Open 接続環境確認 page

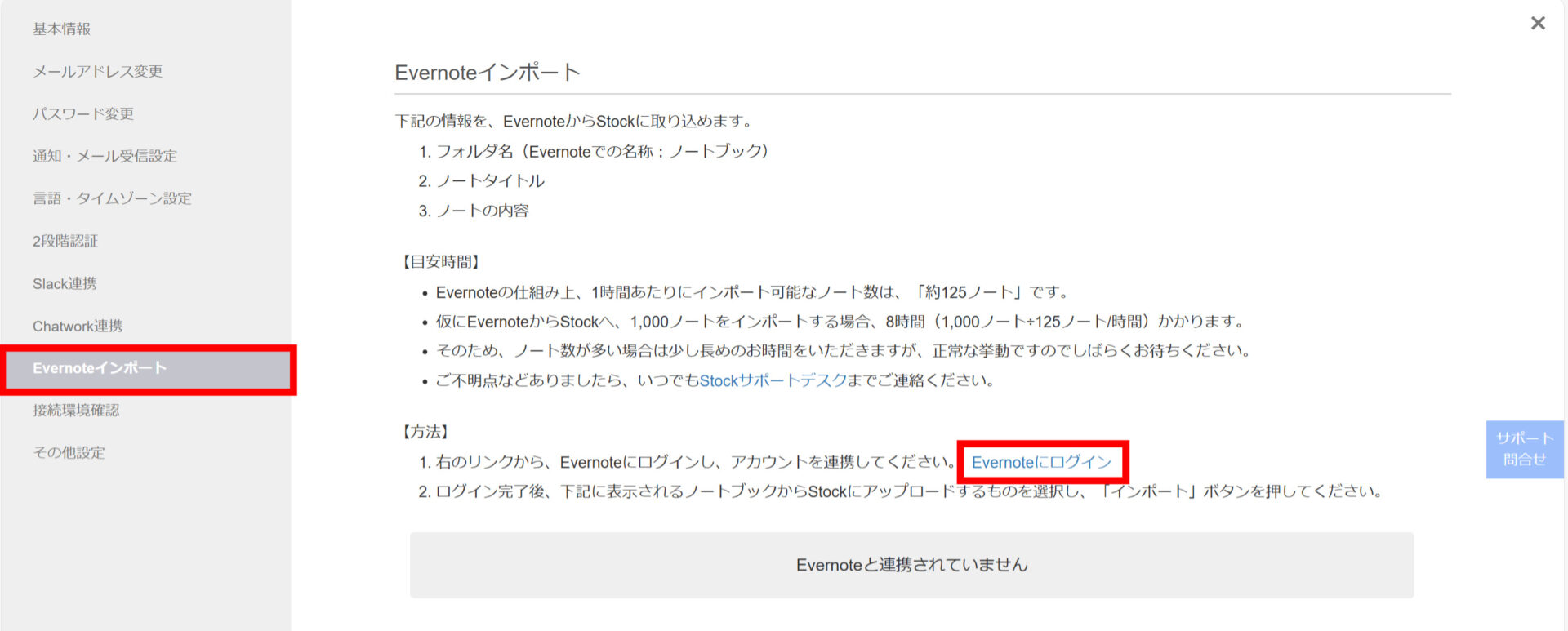(x=76, y=410)
